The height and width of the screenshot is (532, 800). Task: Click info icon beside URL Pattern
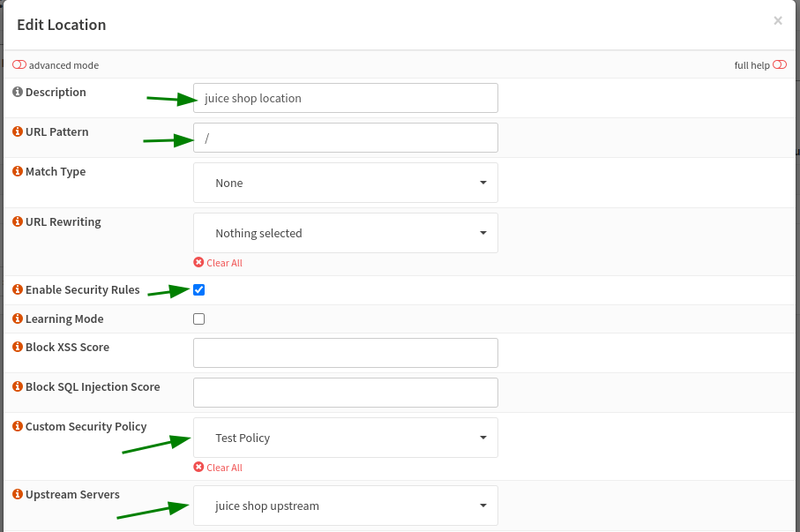click(17, 132)
